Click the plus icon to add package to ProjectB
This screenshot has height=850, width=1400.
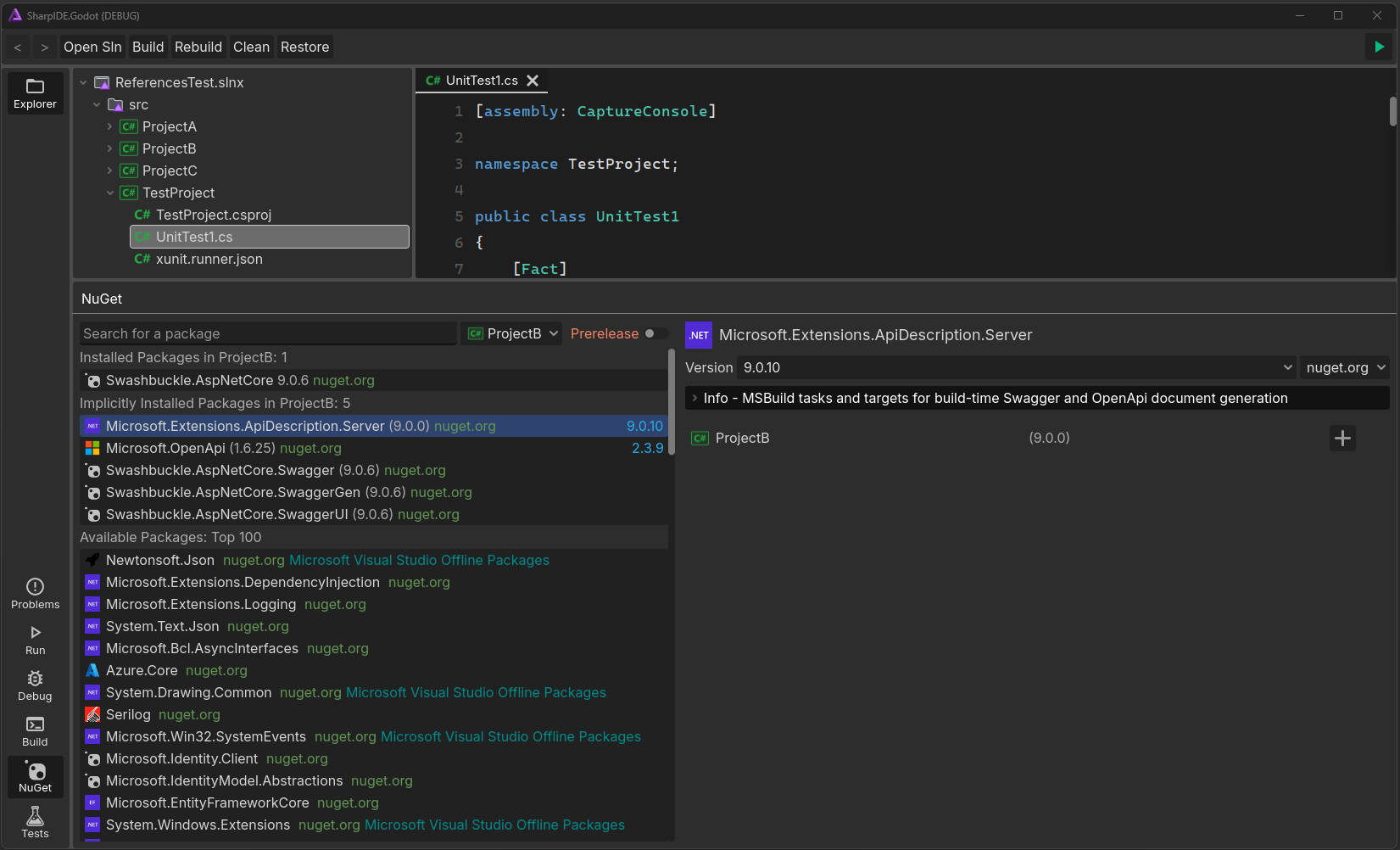click(1342, 438)
